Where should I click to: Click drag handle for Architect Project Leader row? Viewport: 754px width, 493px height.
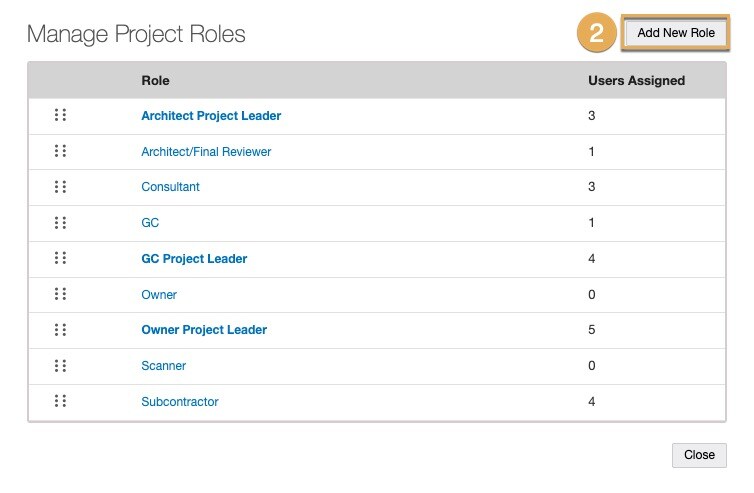tap(60, 115)
